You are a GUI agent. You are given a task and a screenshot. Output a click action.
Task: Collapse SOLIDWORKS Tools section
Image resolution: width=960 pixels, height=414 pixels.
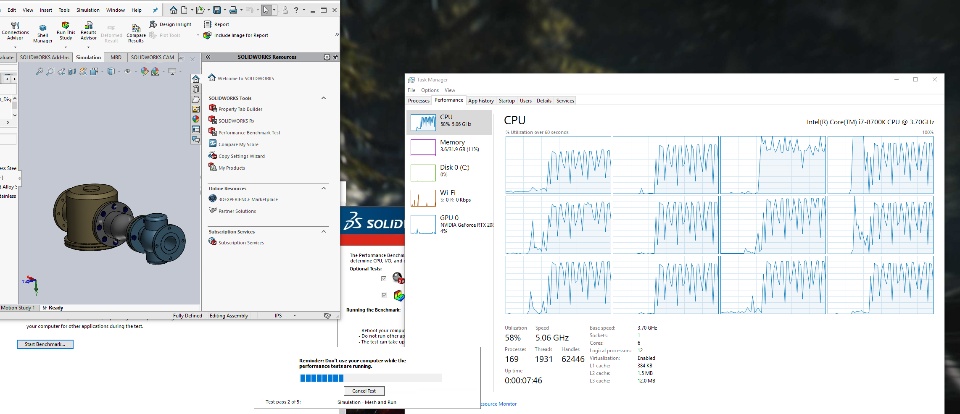click(323, 98)
